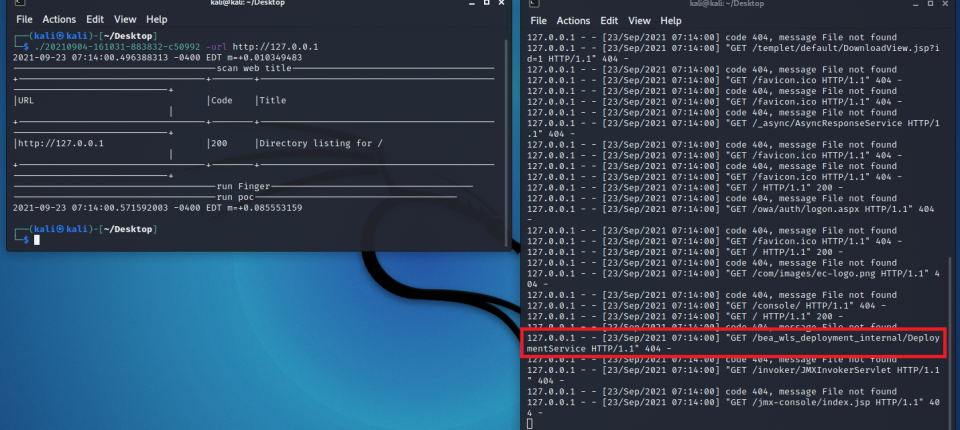Screen dimensions: 960x430
Task: Click http://127.0.0.1 in the scan results table
Action: (x=61, y=143)
